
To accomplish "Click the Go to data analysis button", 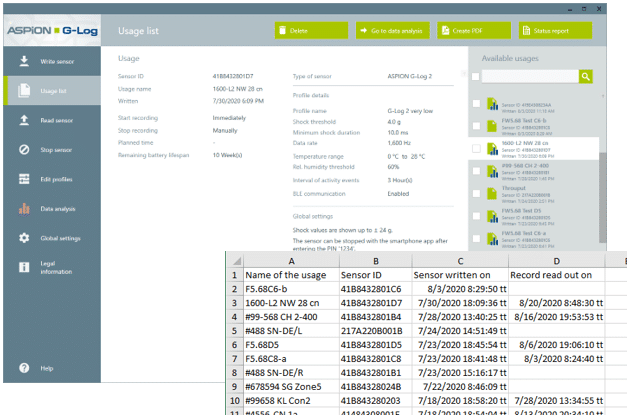I will pos(393,31).
